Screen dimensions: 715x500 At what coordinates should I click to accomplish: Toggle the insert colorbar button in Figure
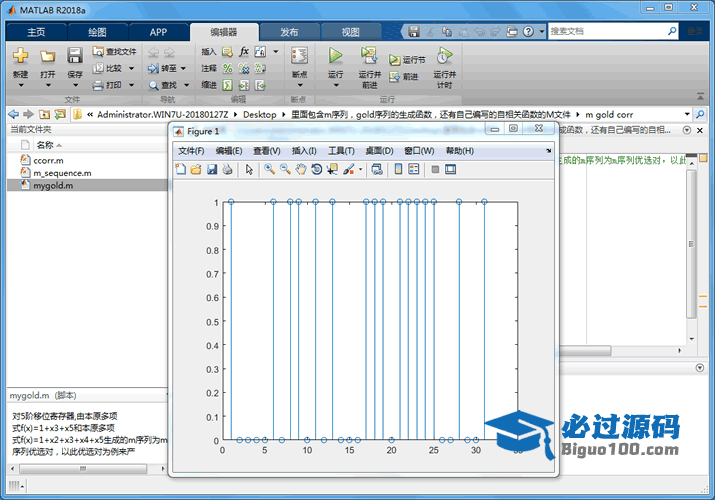click(x=397, y=169)
